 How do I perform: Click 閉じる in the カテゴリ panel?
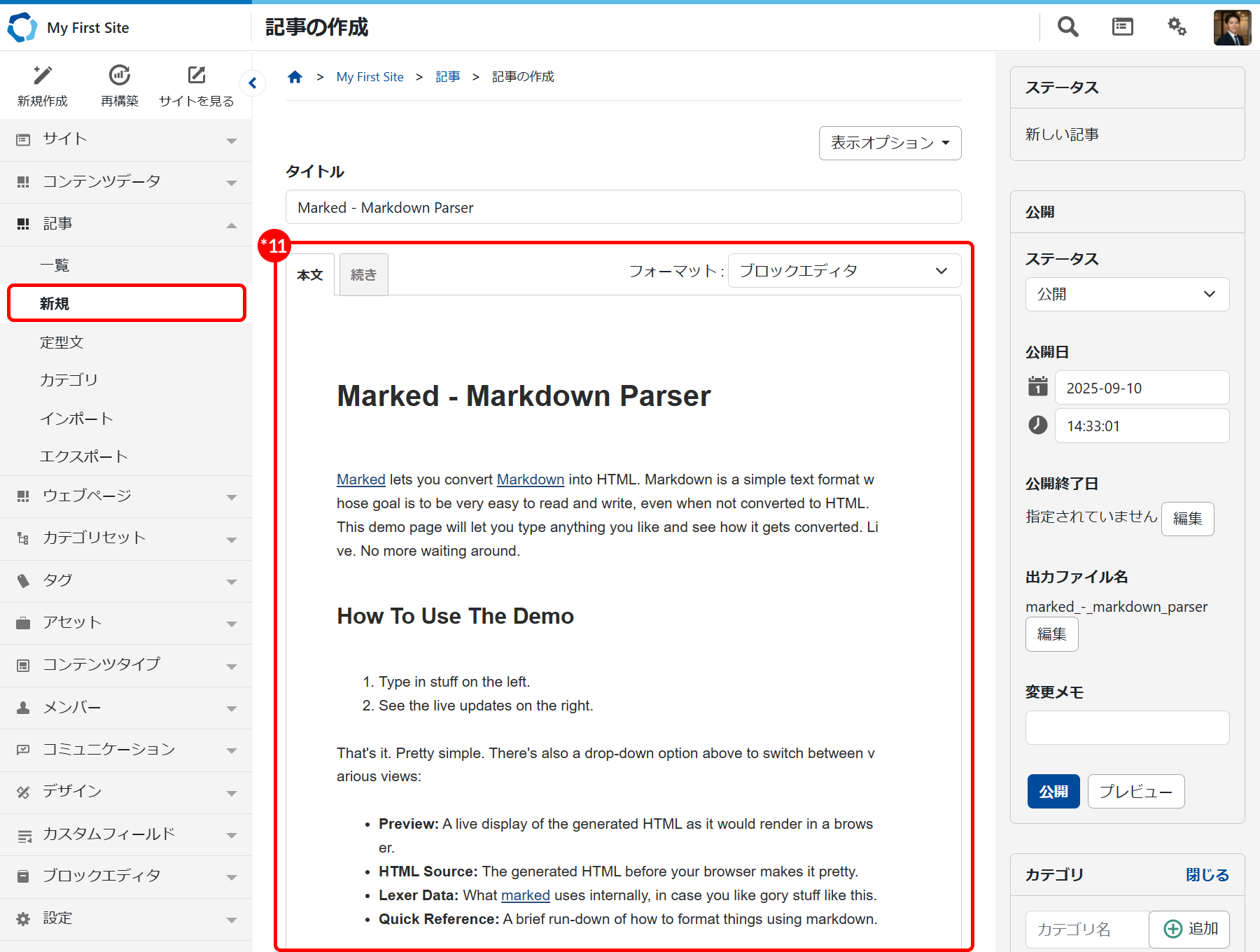[1207, 874]
